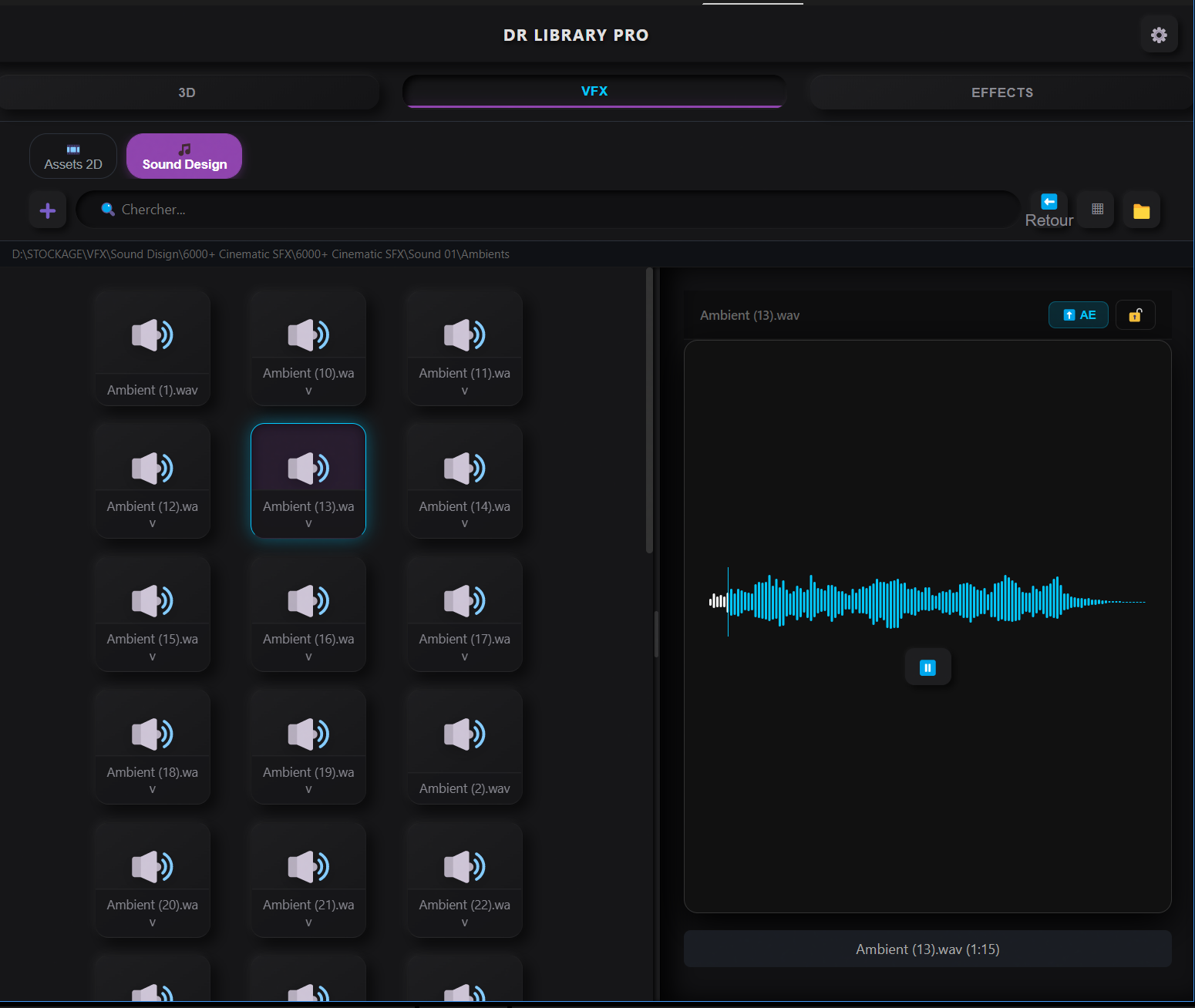Select Ambient (14).wav speaker icon
This screenshot has width=1195, height=1008.
point(465,468)
